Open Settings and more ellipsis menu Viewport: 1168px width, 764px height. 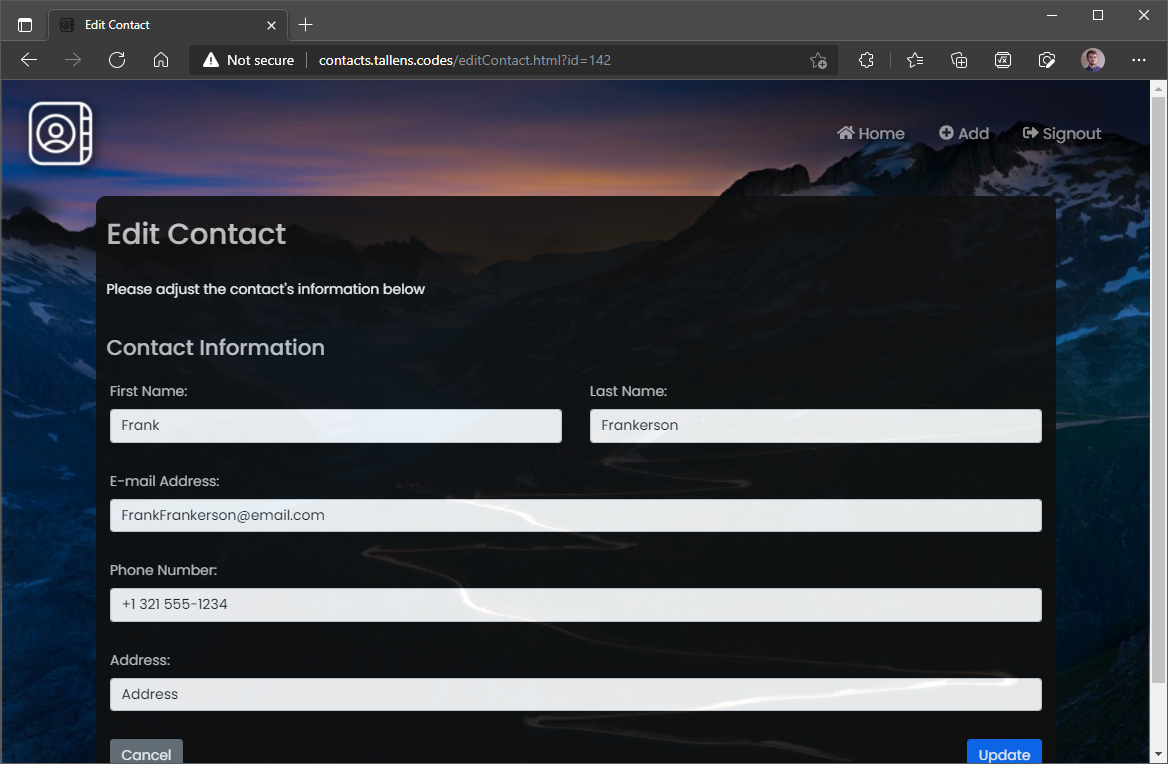coord(1139,60)
